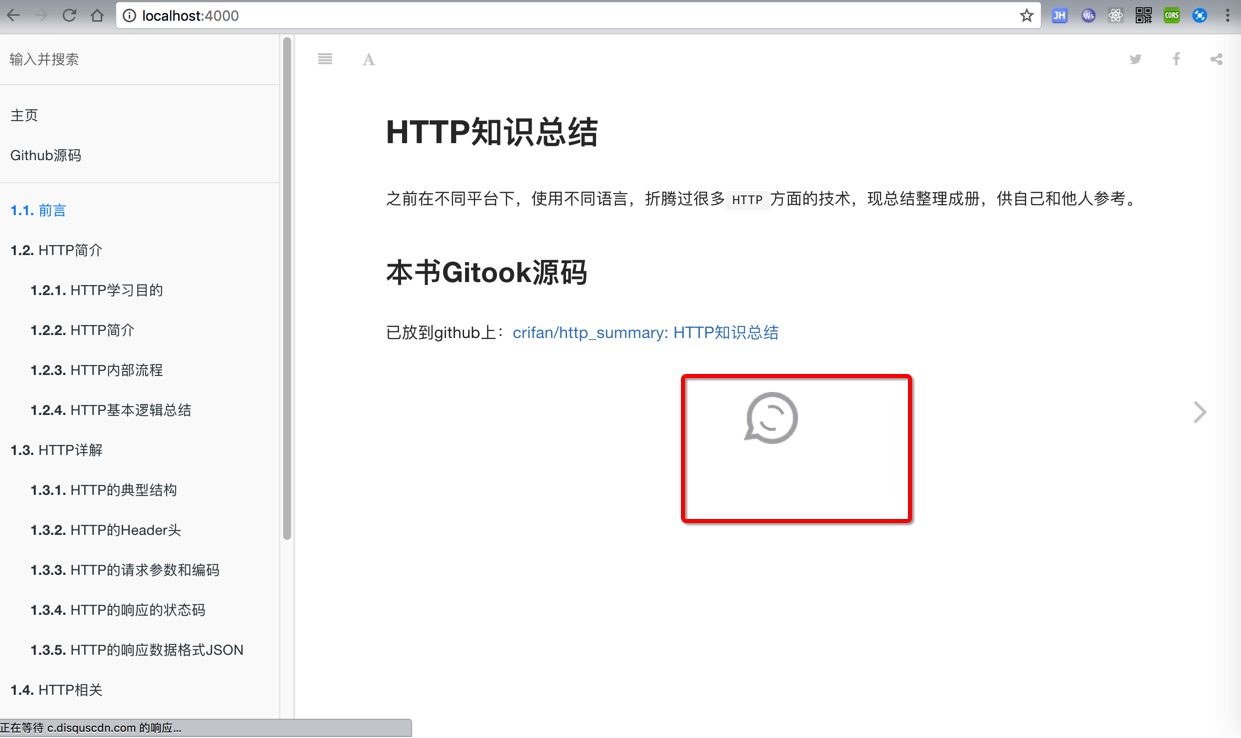Click the browser forward arrow

(x=41, y=15)
